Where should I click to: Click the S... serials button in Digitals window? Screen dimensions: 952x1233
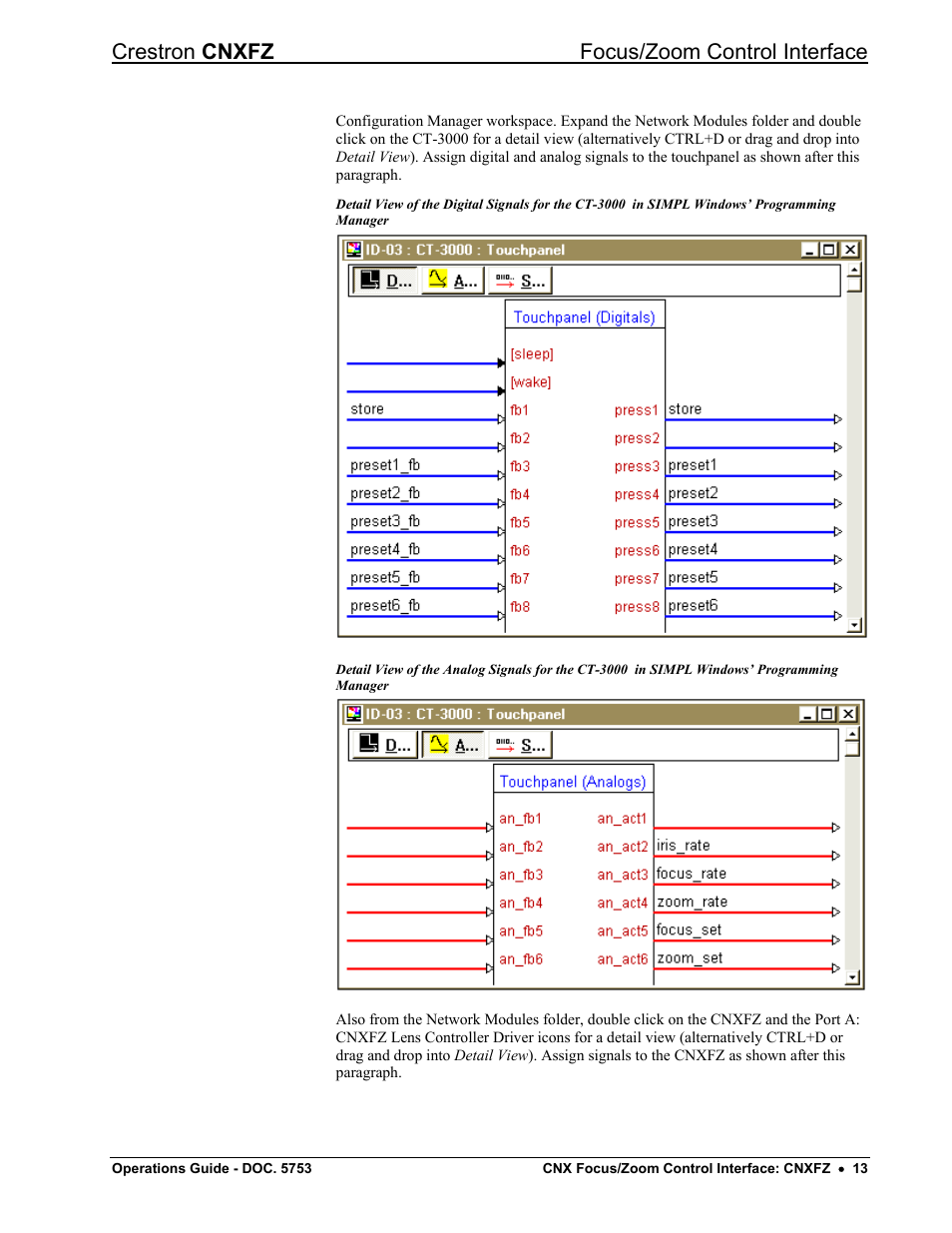tap(520, 281)
